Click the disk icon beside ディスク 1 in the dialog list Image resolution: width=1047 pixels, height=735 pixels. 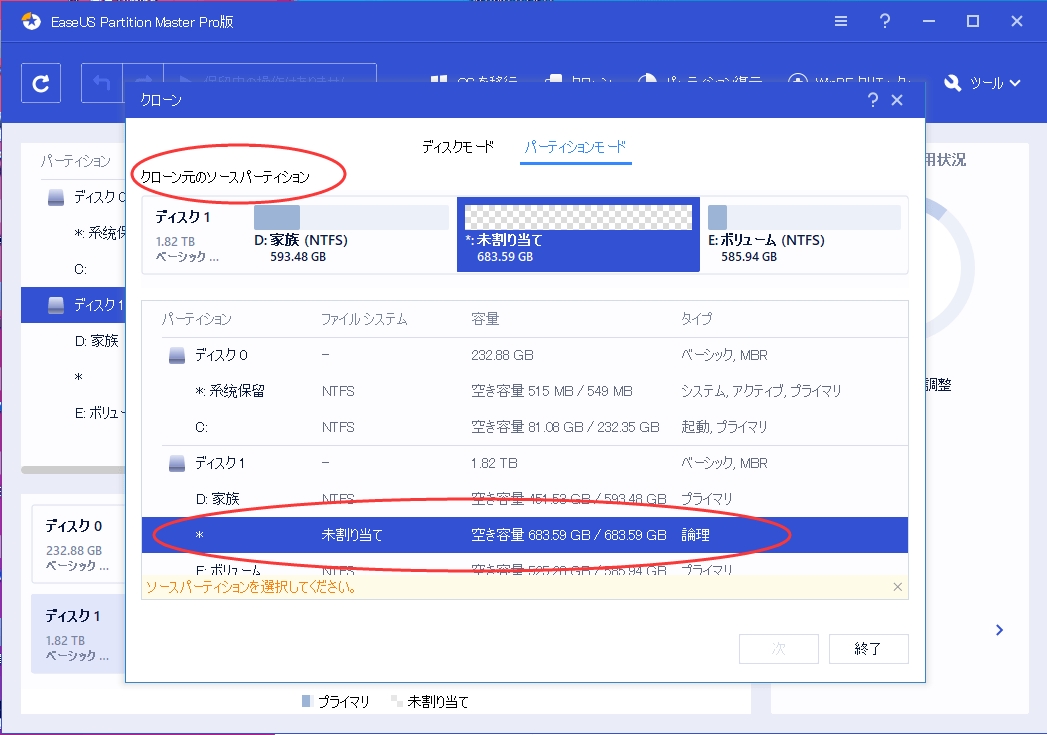pos(177,463)
